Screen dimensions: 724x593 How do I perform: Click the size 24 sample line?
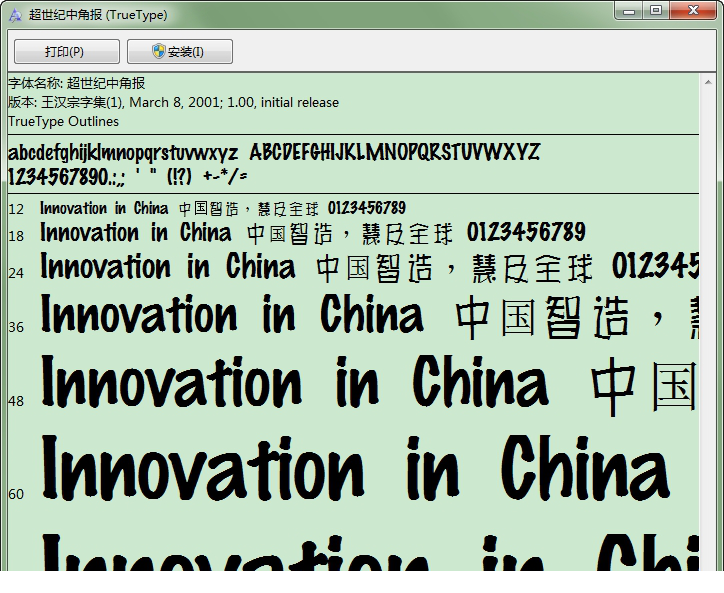(369, 267)
